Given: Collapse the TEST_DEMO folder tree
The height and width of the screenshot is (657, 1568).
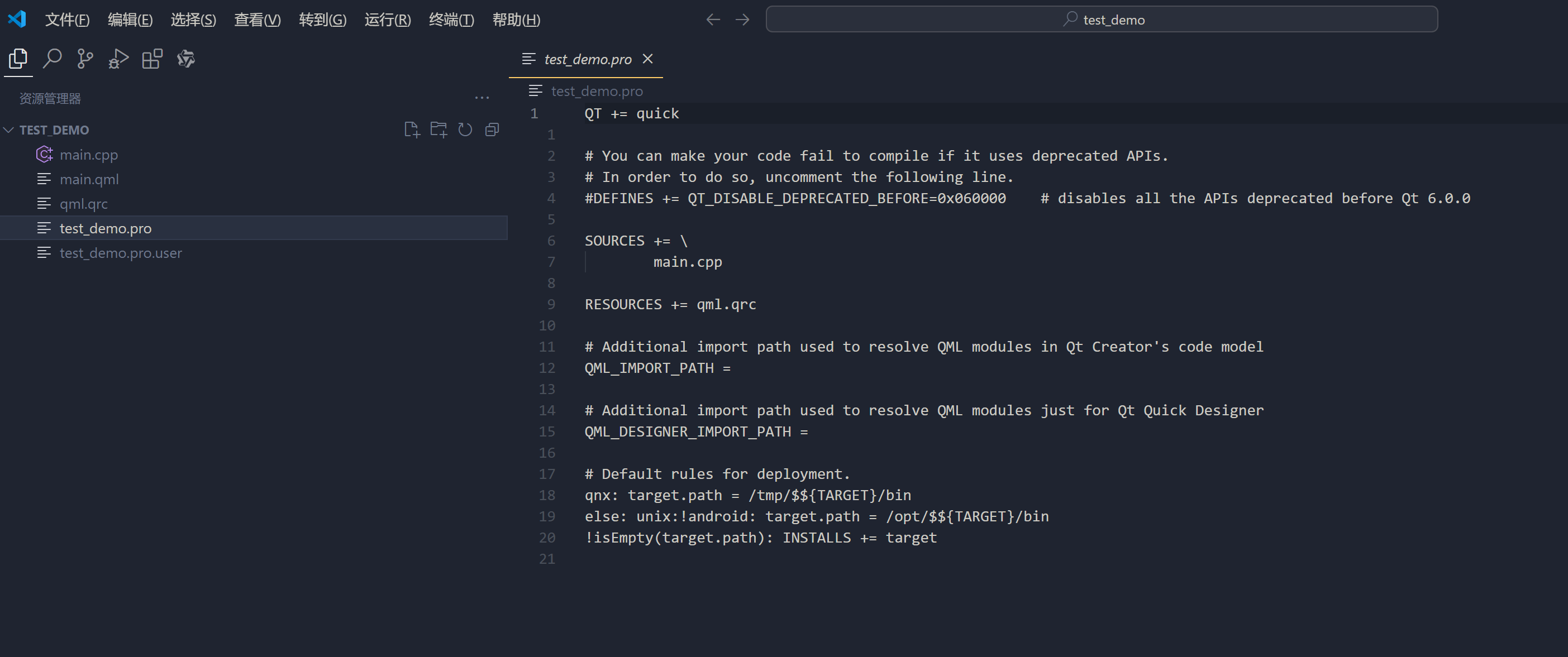Looking at the screenshot, I should [8, 130].
